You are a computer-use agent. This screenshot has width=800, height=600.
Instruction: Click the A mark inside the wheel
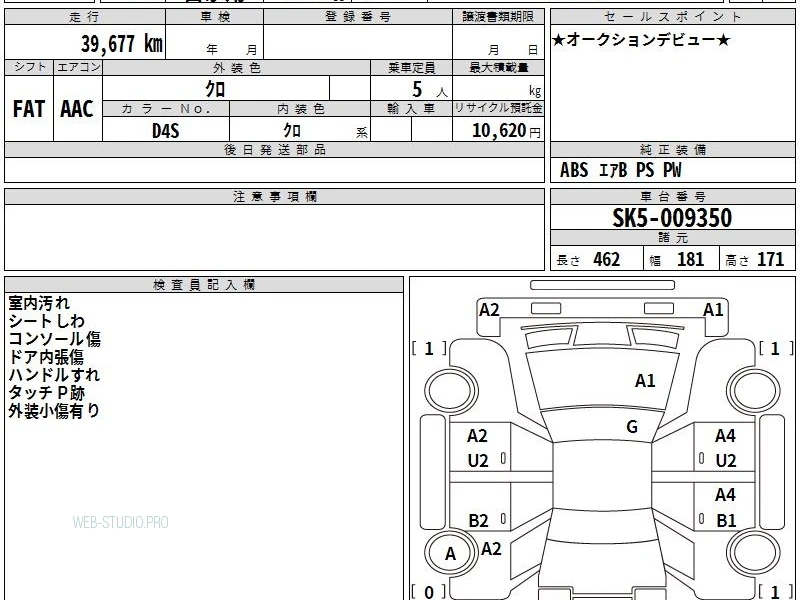tap(450, 554)
